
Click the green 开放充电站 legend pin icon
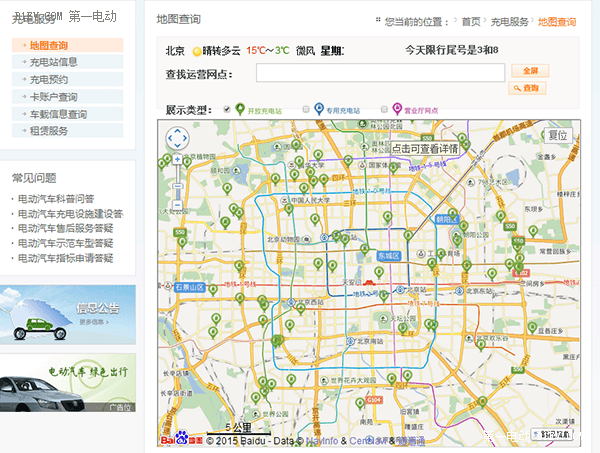tap(240, 109)
